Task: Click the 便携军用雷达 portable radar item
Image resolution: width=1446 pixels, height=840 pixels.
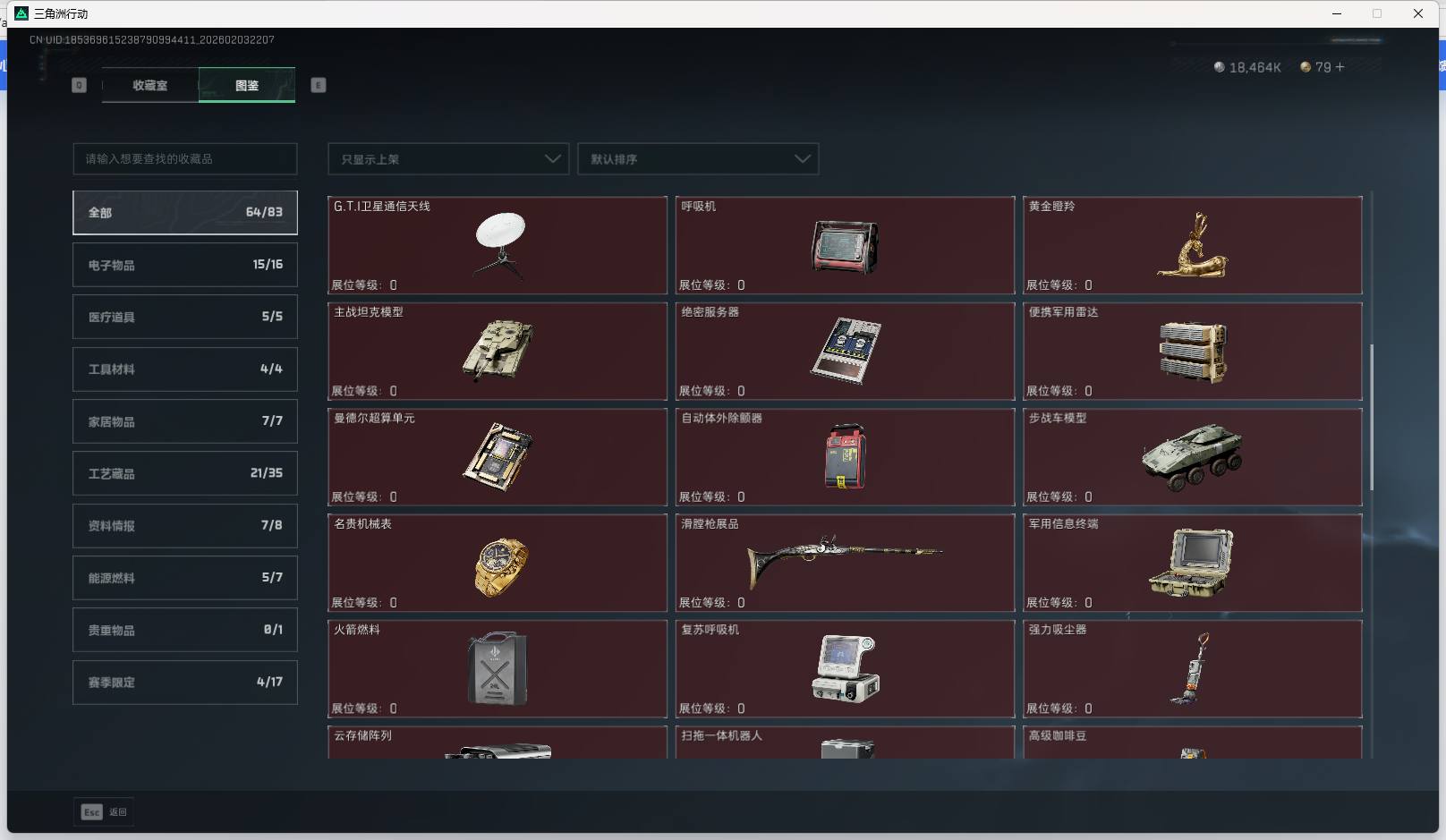Action: coord(1192,351)
